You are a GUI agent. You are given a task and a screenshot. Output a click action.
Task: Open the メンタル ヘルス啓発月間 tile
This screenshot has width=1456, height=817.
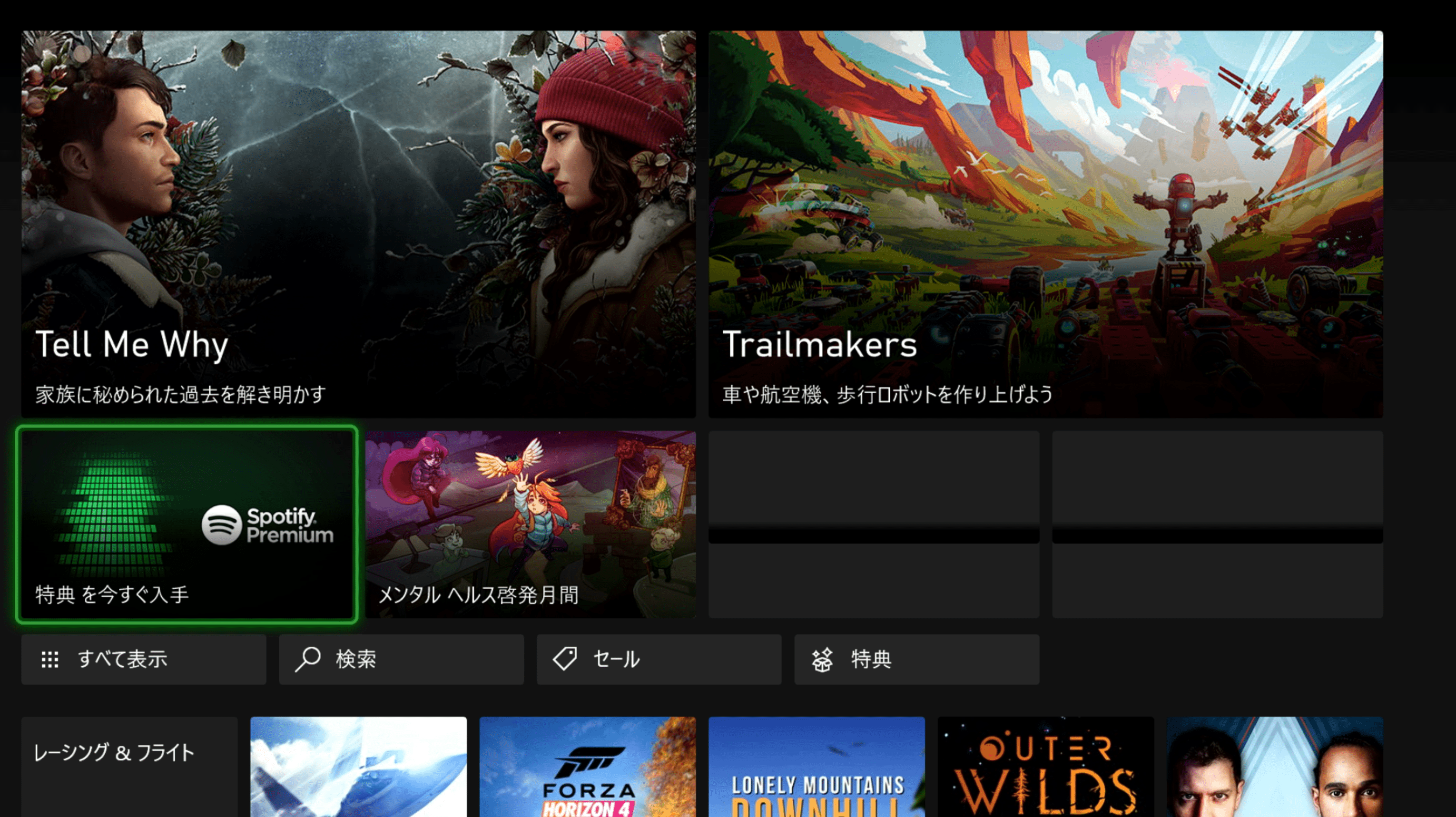tap(530, 525)
